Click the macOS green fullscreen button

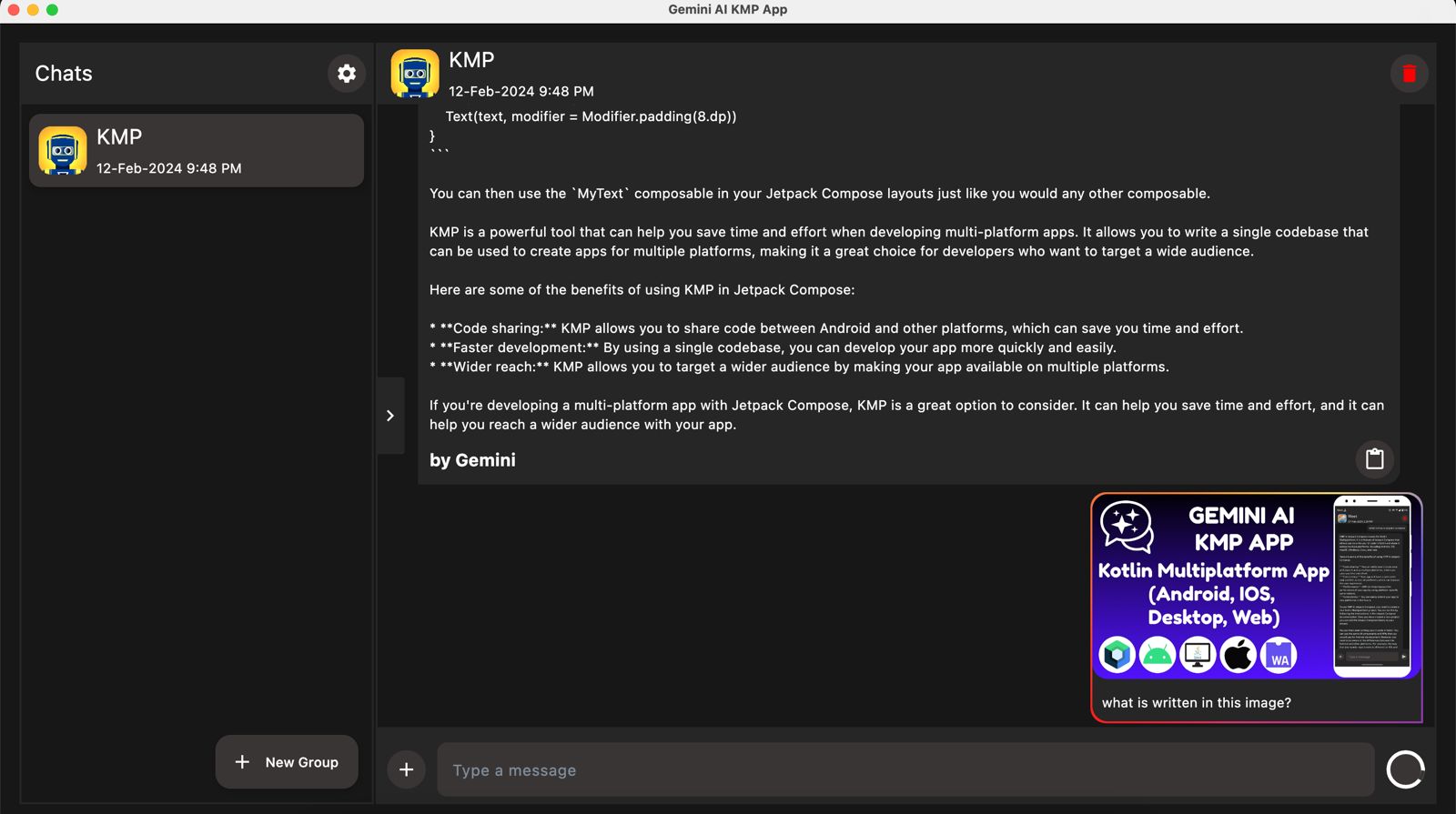pos(52,10)
